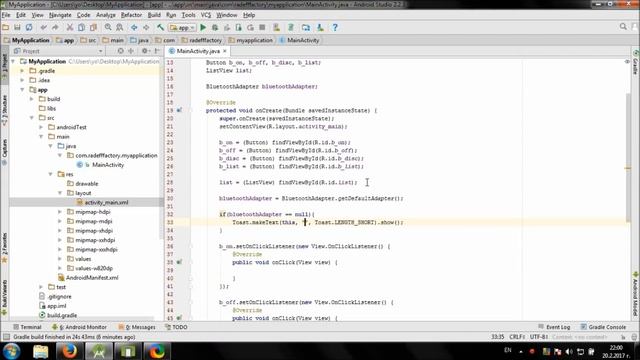Click the Find magnifier icon

pos(108,27)
